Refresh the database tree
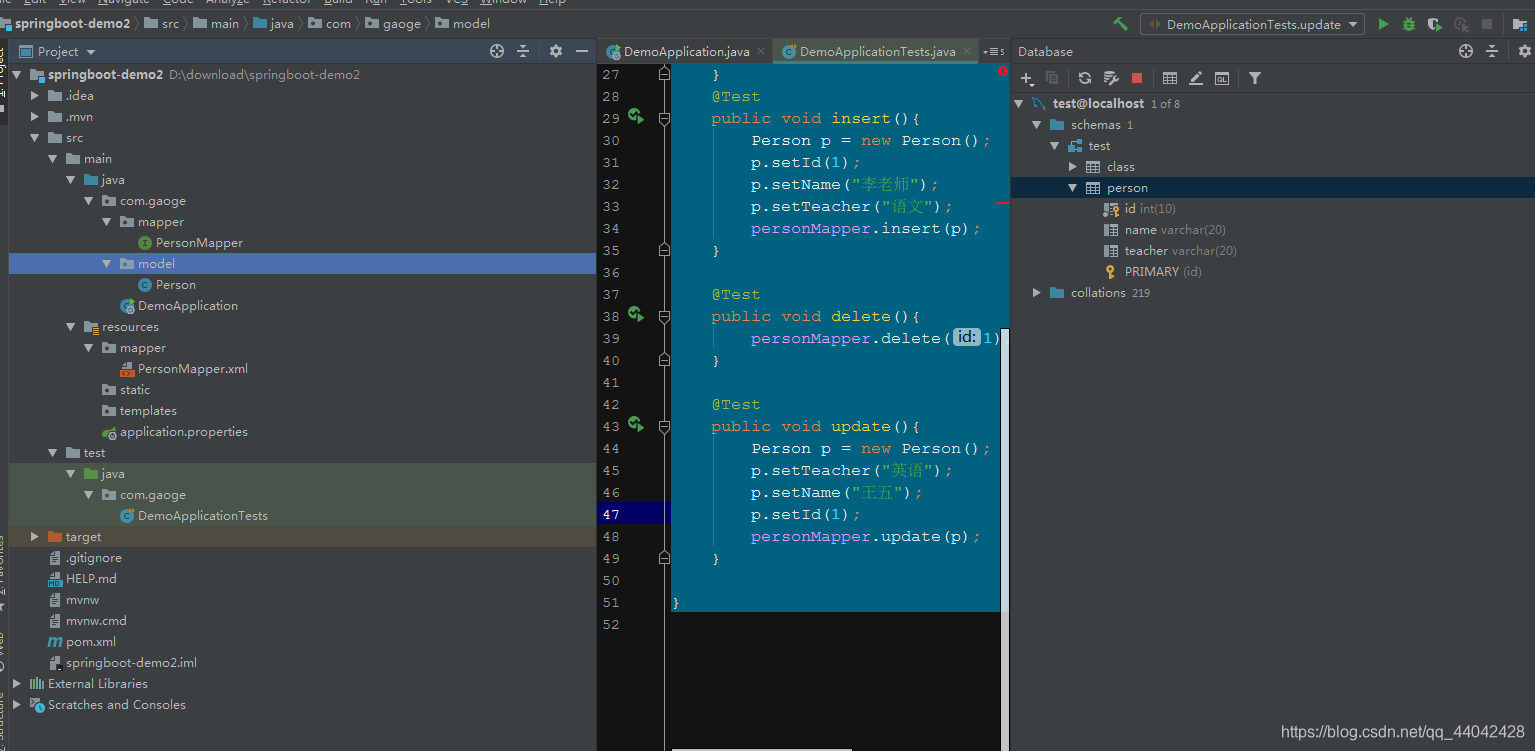 coord(1085,78)
